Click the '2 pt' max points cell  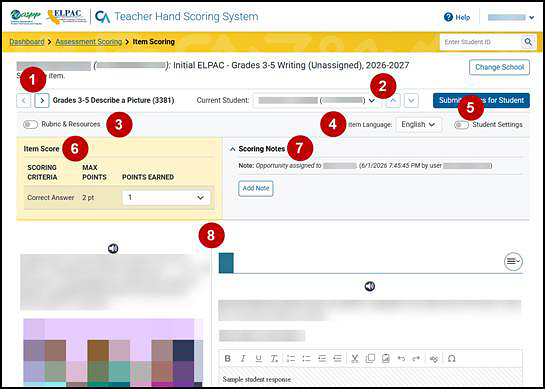click(x=88, y=197)
